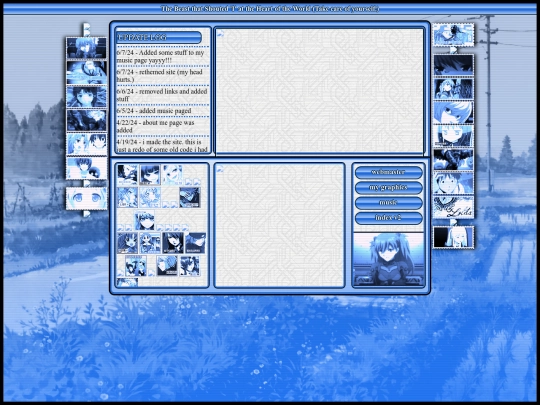Viewport: 540px width, 405px height.
Task: Click the first avatar icon in the icon grid's top row
Action: coord(127,175)
